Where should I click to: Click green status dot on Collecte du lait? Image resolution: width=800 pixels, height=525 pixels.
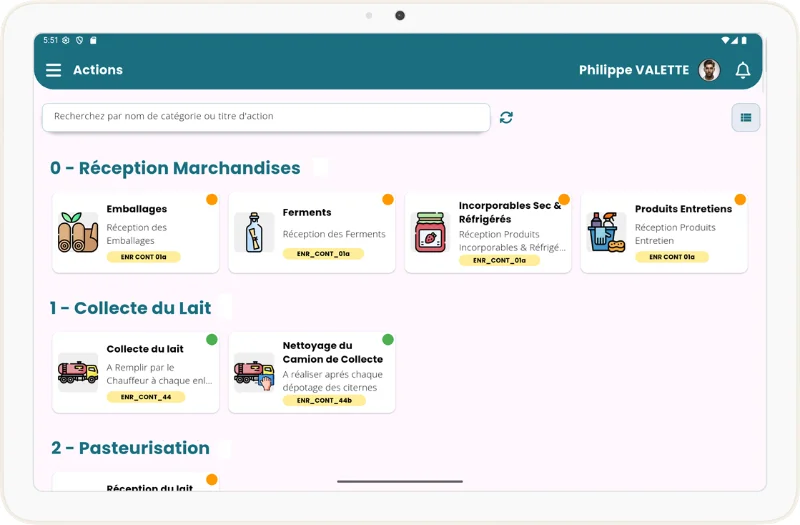click(212, 339)
